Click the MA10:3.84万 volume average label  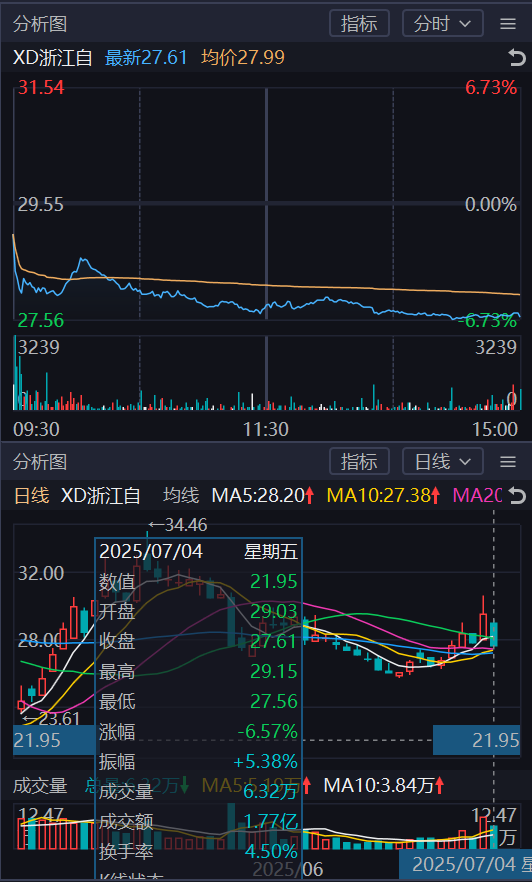coord(384,785)
